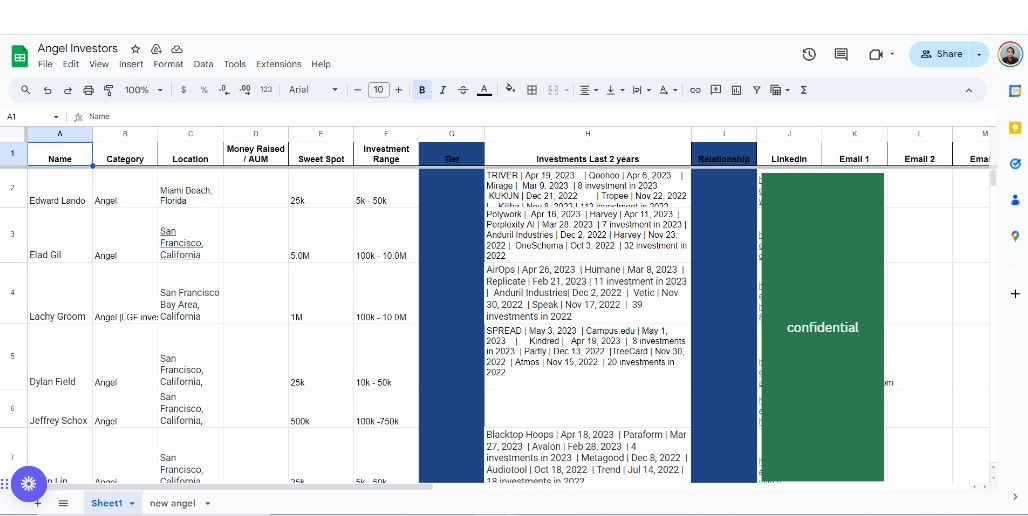The image size is (1028, 516).
Task: Open the functions sigma icon
Action: 804,90
